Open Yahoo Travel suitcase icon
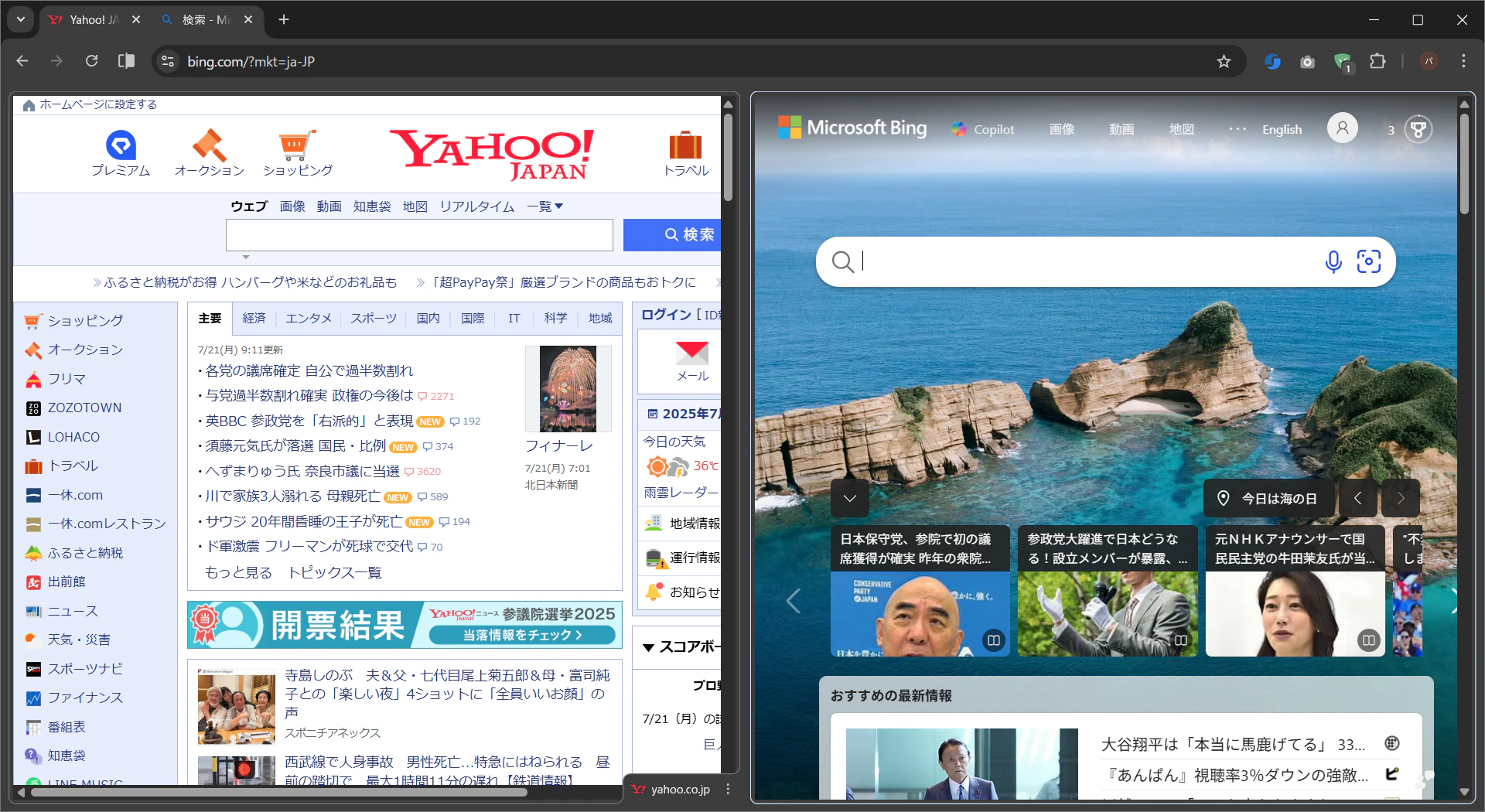 (x=685, y=145)
